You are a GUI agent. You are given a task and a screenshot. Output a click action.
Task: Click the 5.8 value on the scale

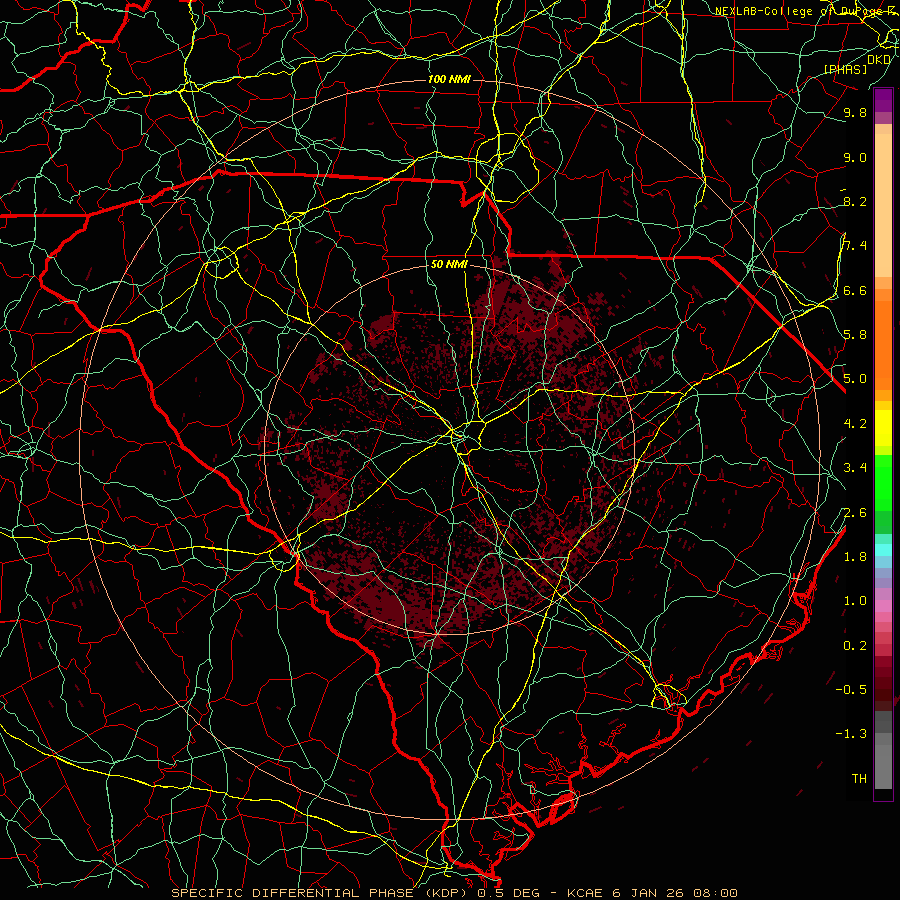(855, 334)
